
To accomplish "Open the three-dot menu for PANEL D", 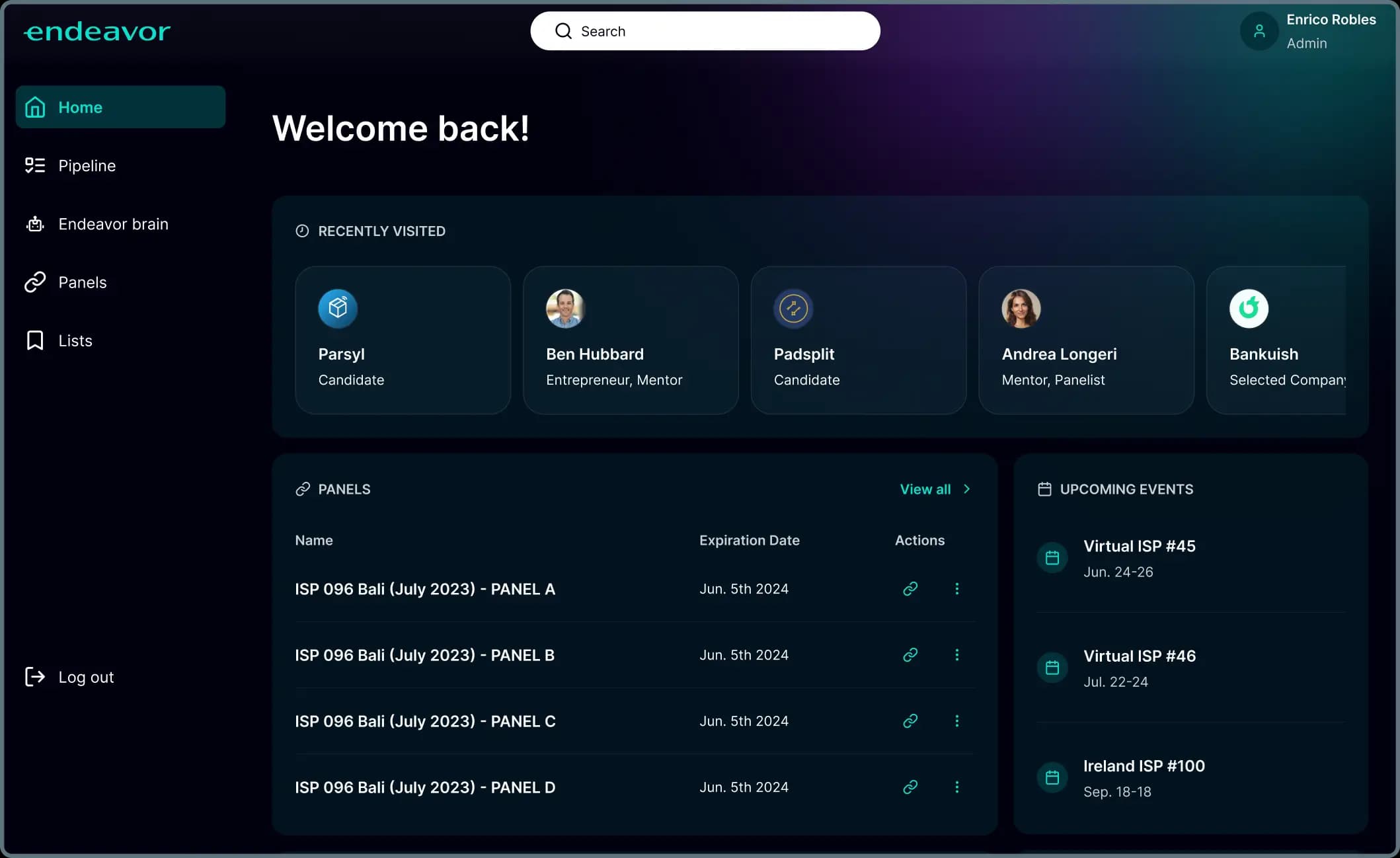I will [956, 787].
